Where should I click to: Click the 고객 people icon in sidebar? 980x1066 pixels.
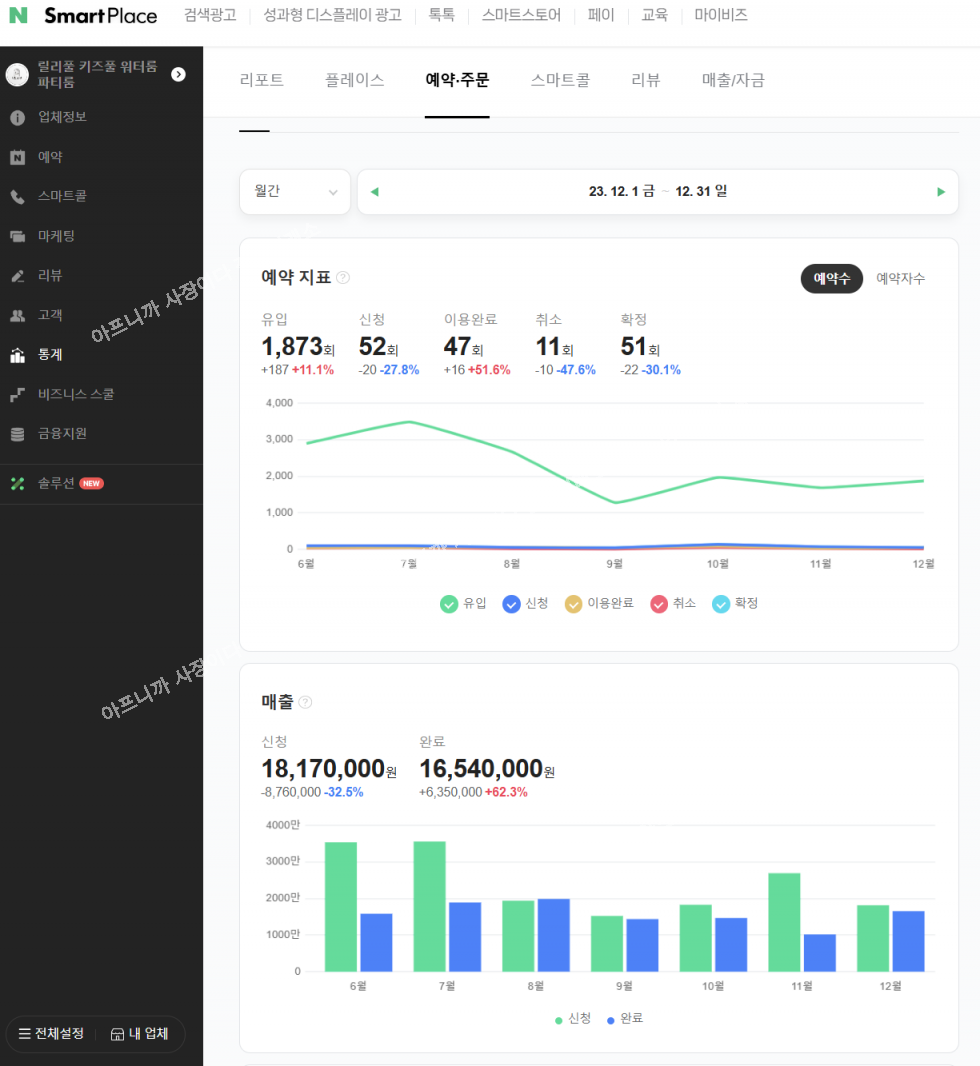pyautogui.click(x=17, y=316)
